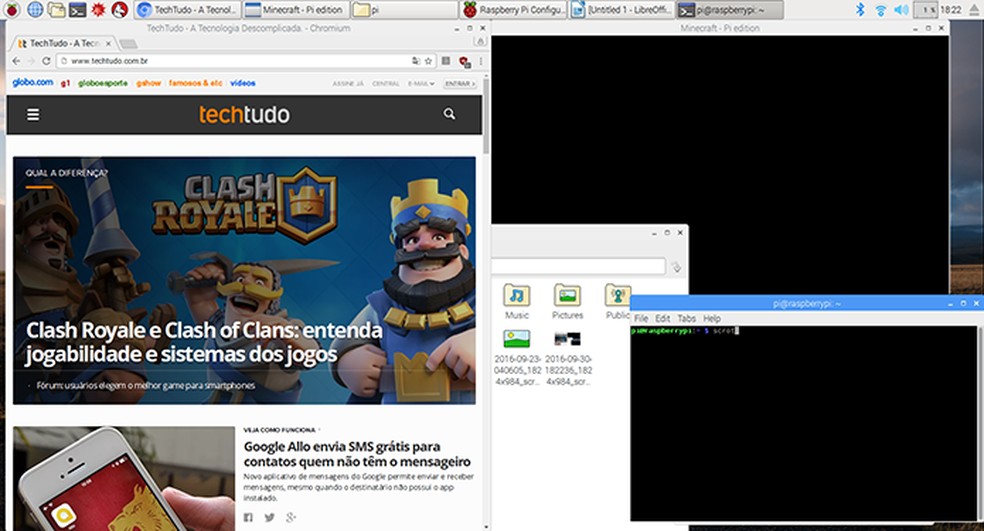Open the Raspberry Pi main menu
984x531 pixels.
(x=12, y=9)
